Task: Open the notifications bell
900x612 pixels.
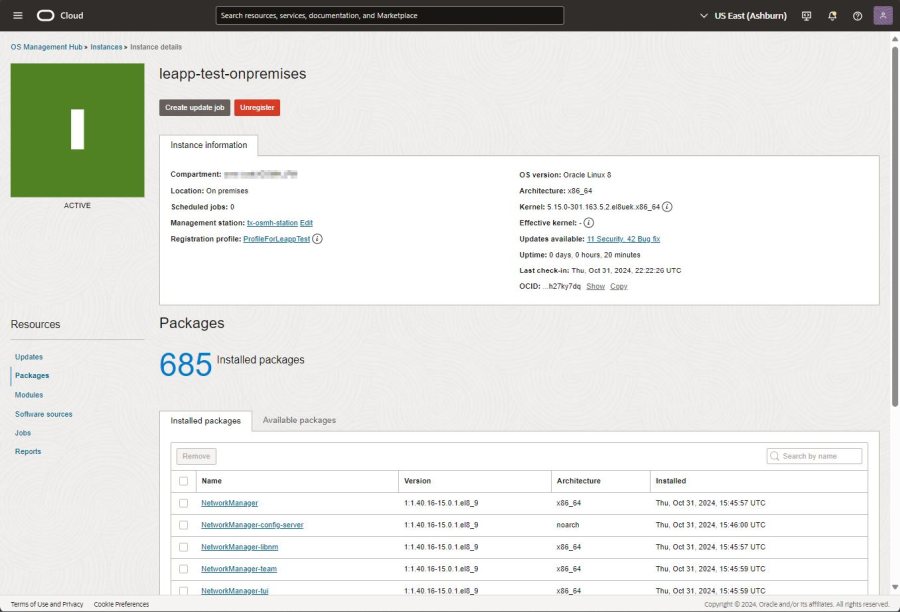Action: coord(832,16)
